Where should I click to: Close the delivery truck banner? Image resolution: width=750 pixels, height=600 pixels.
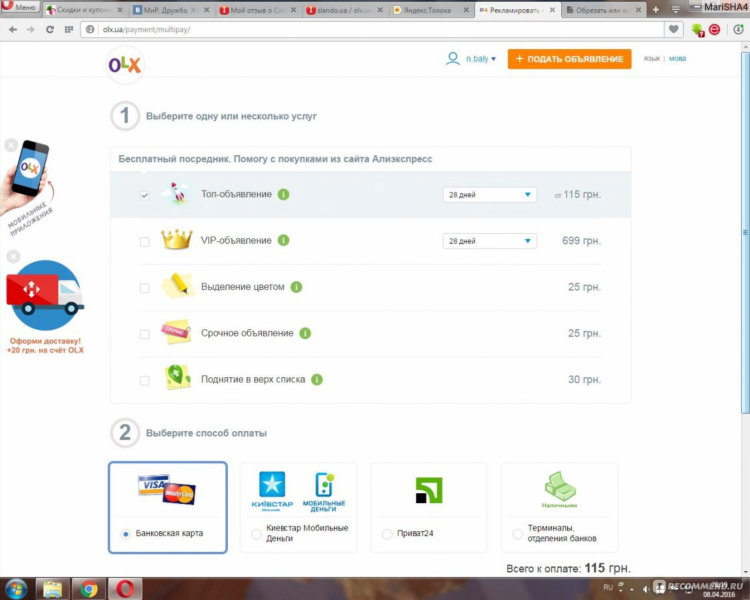[13, 256]
